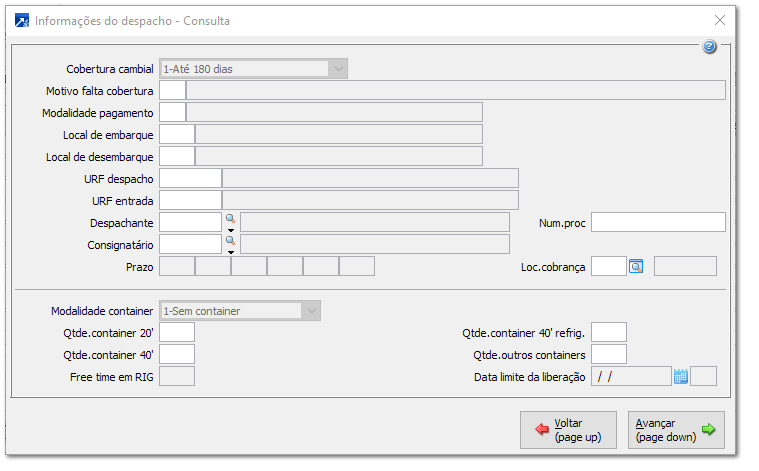The height and width of the screenshot is (471, 759).
Task: Expand the Modalidade container dropdown
Action: pos(311,311)
